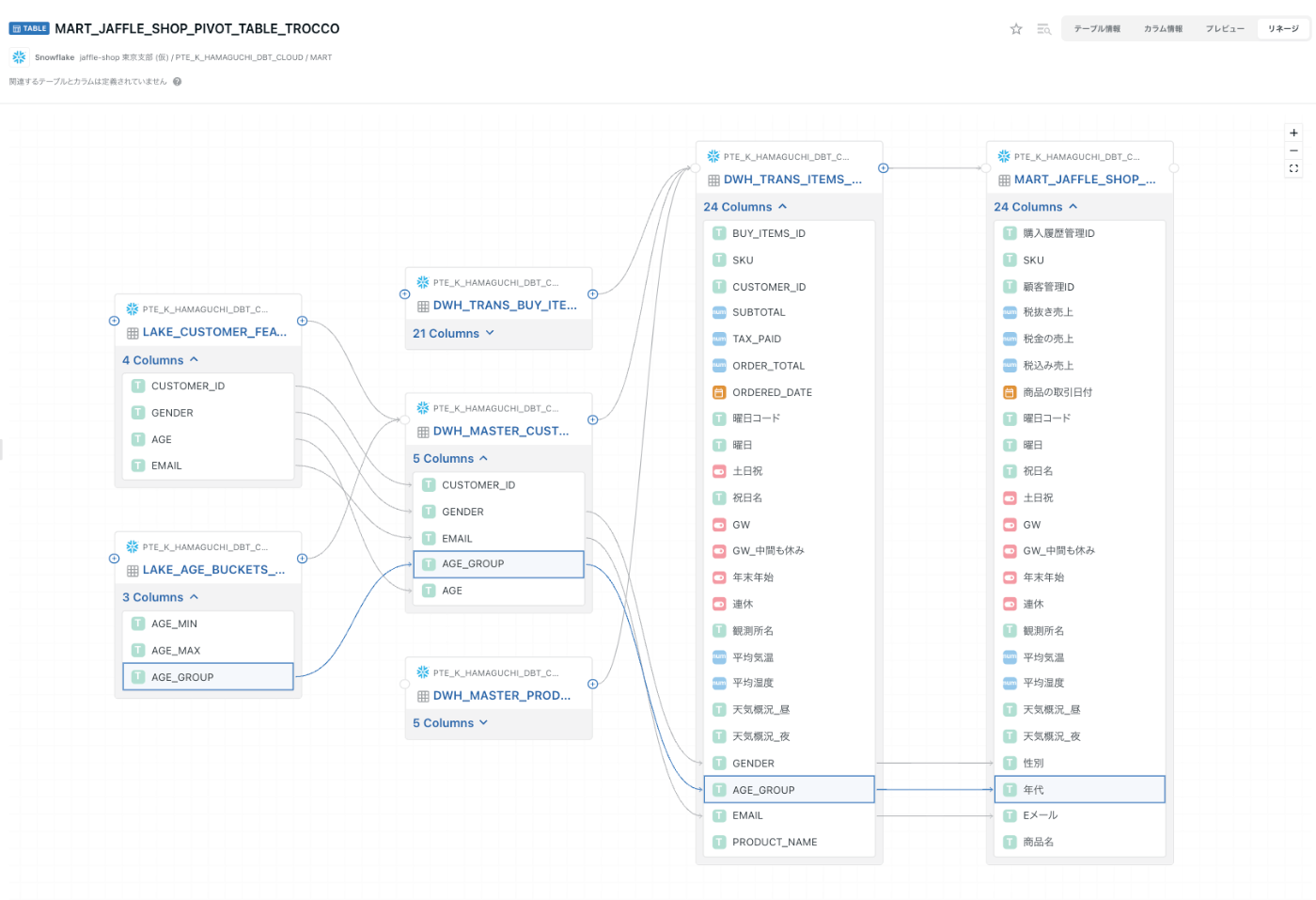Collapse 3 Columns of LAKE_AGE_BUCKETS
The width and height of the screenshot is (1316, 900).
[160, 597]
